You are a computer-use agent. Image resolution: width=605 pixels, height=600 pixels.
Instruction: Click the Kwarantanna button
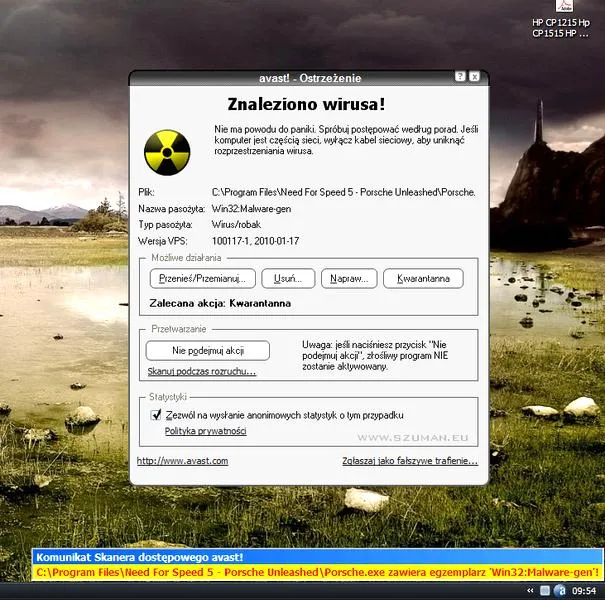click(423, 278)
